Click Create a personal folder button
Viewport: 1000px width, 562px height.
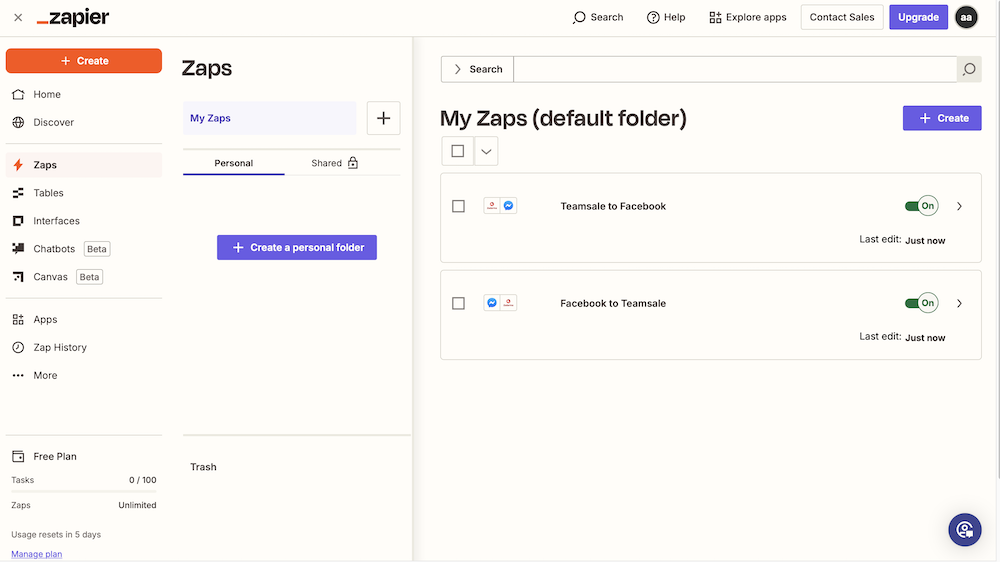[x=297, y=247]
